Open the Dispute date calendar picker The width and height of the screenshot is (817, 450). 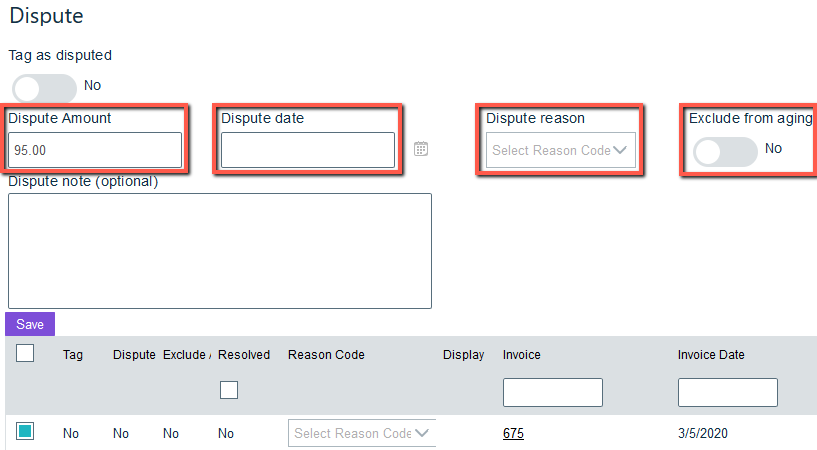pyautogui.click(x=421, y=149)
